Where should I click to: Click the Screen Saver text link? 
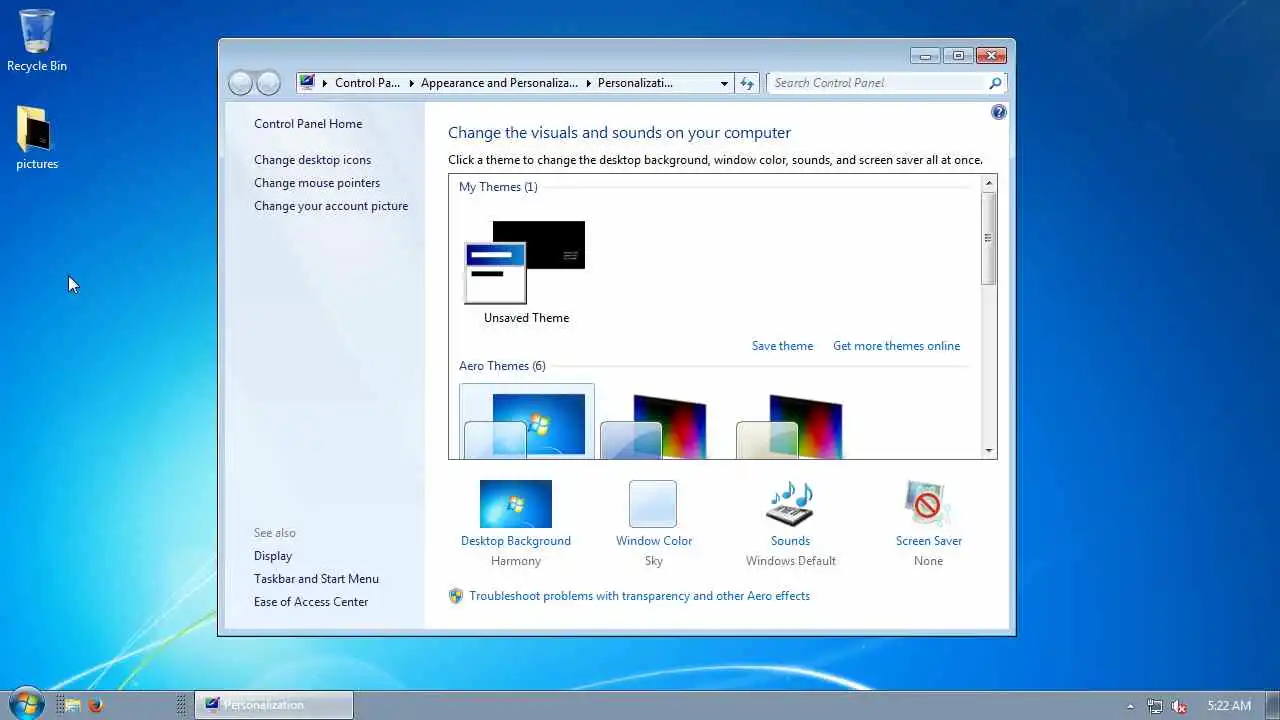(x=929, y=541)
